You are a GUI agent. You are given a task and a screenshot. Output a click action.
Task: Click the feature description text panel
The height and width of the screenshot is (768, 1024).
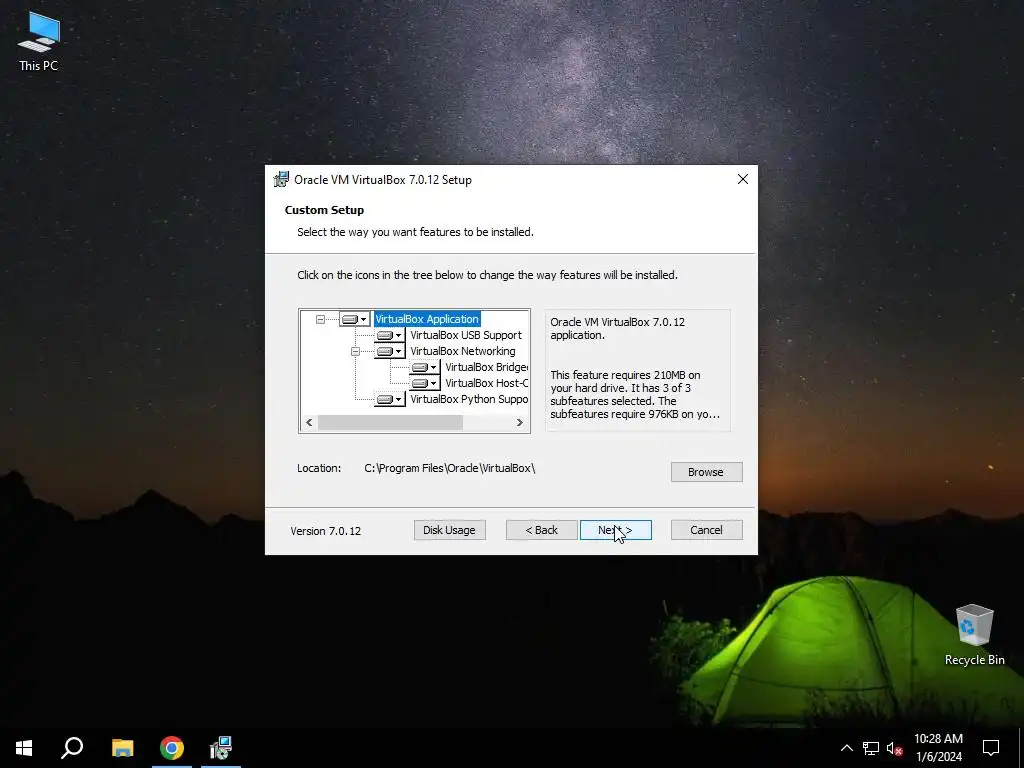pyautogui.click(x=637, y=370)
